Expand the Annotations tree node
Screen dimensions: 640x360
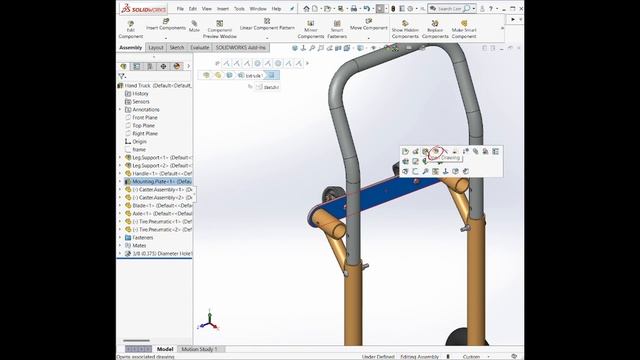point(120,110)
